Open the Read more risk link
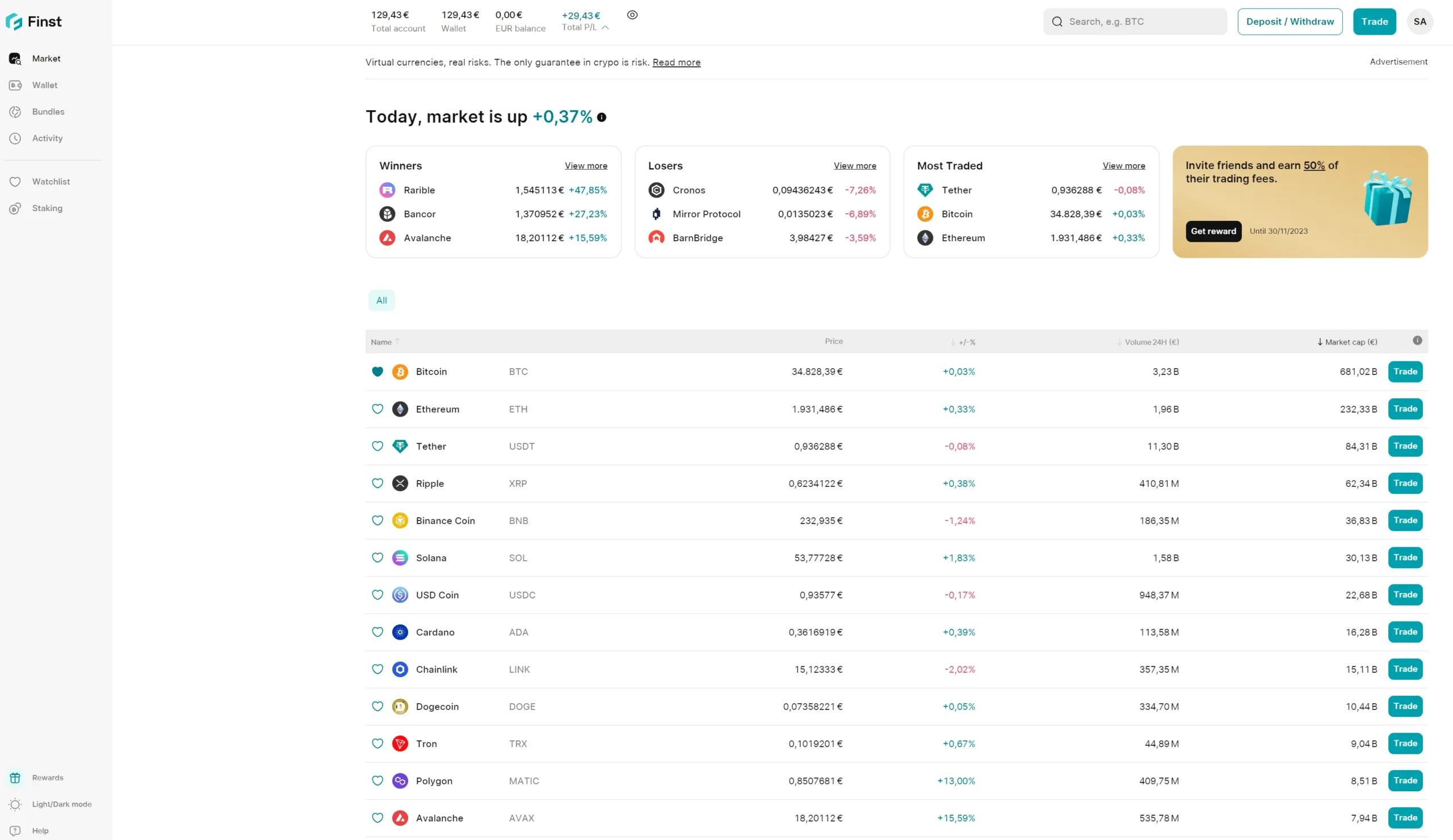 (677, 62)
